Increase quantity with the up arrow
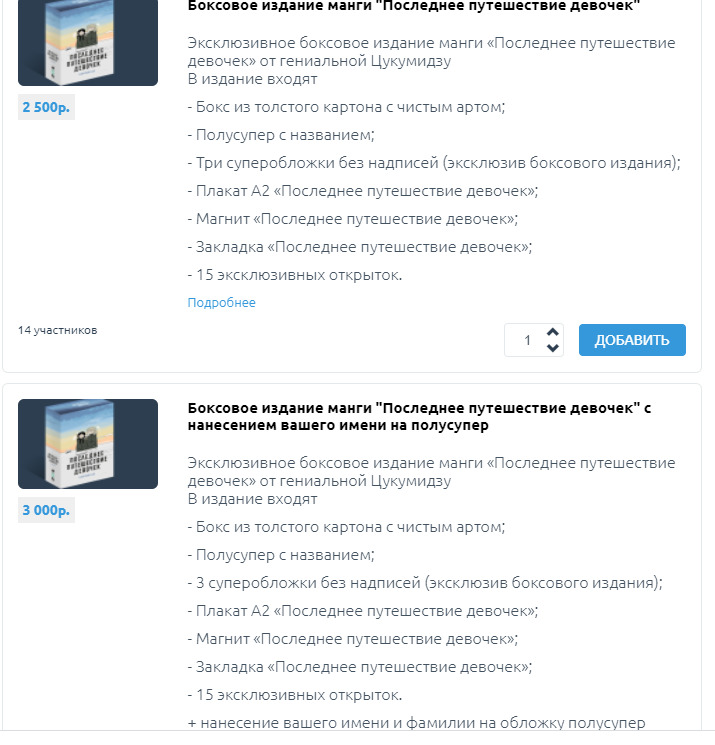The height and width of the screenshot is (745, 715). (x=552, y=332)
